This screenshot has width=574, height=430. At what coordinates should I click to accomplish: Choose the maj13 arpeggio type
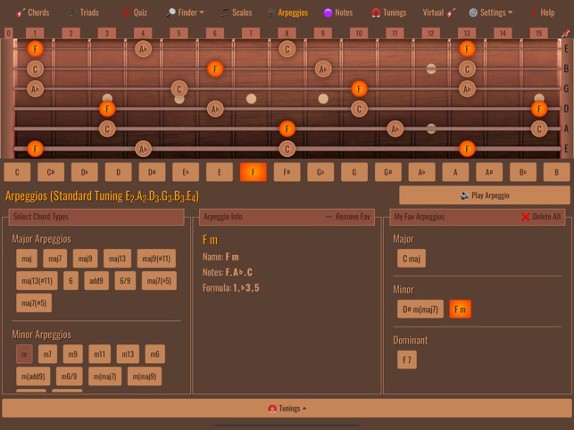(x=117, y=259)
